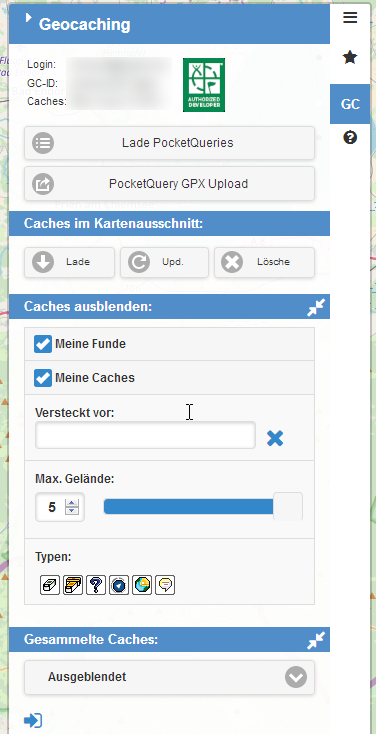Toggle the Mystery question-mark cache type
The width and height of the screenshot is (376, 734).
click(x=96, y=585)
